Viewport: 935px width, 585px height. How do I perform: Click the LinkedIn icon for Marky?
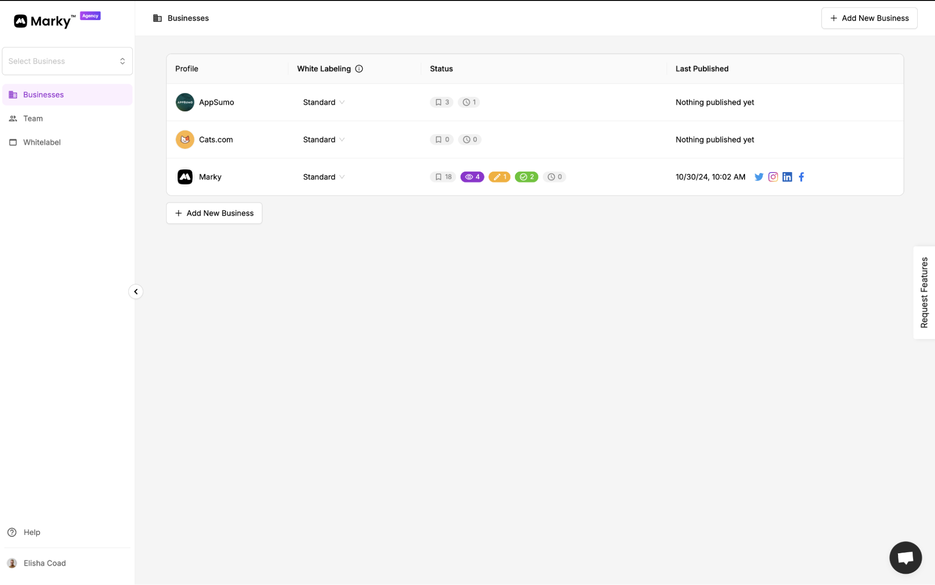[x=787, y=176]
